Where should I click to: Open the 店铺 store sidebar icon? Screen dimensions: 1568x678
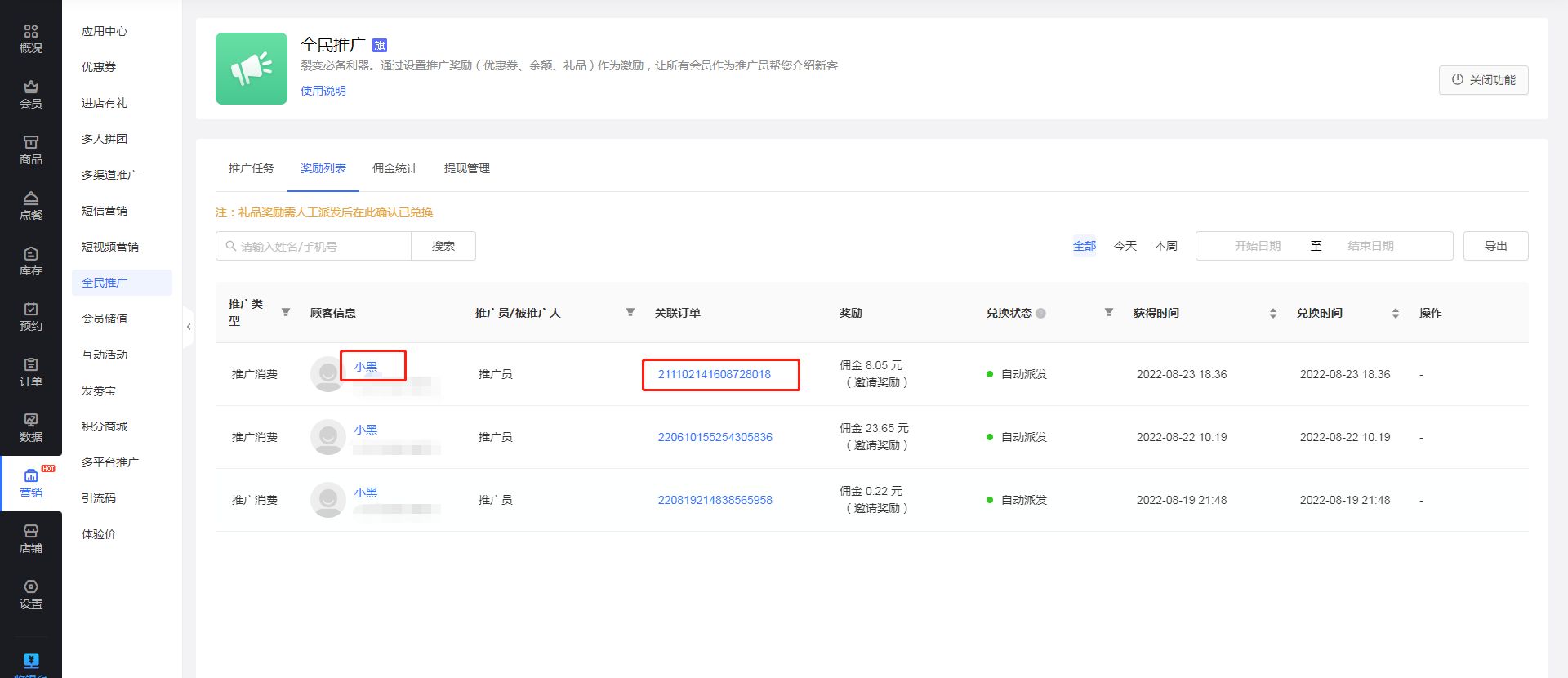tap(31, 539)
